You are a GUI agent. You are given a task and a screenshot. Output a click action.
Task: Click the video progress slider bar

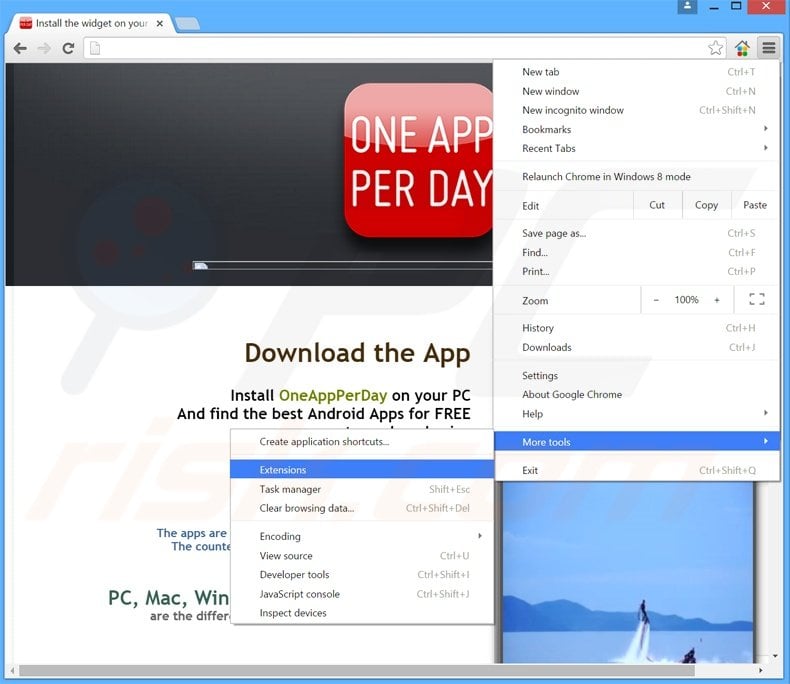tap(343, 265)
